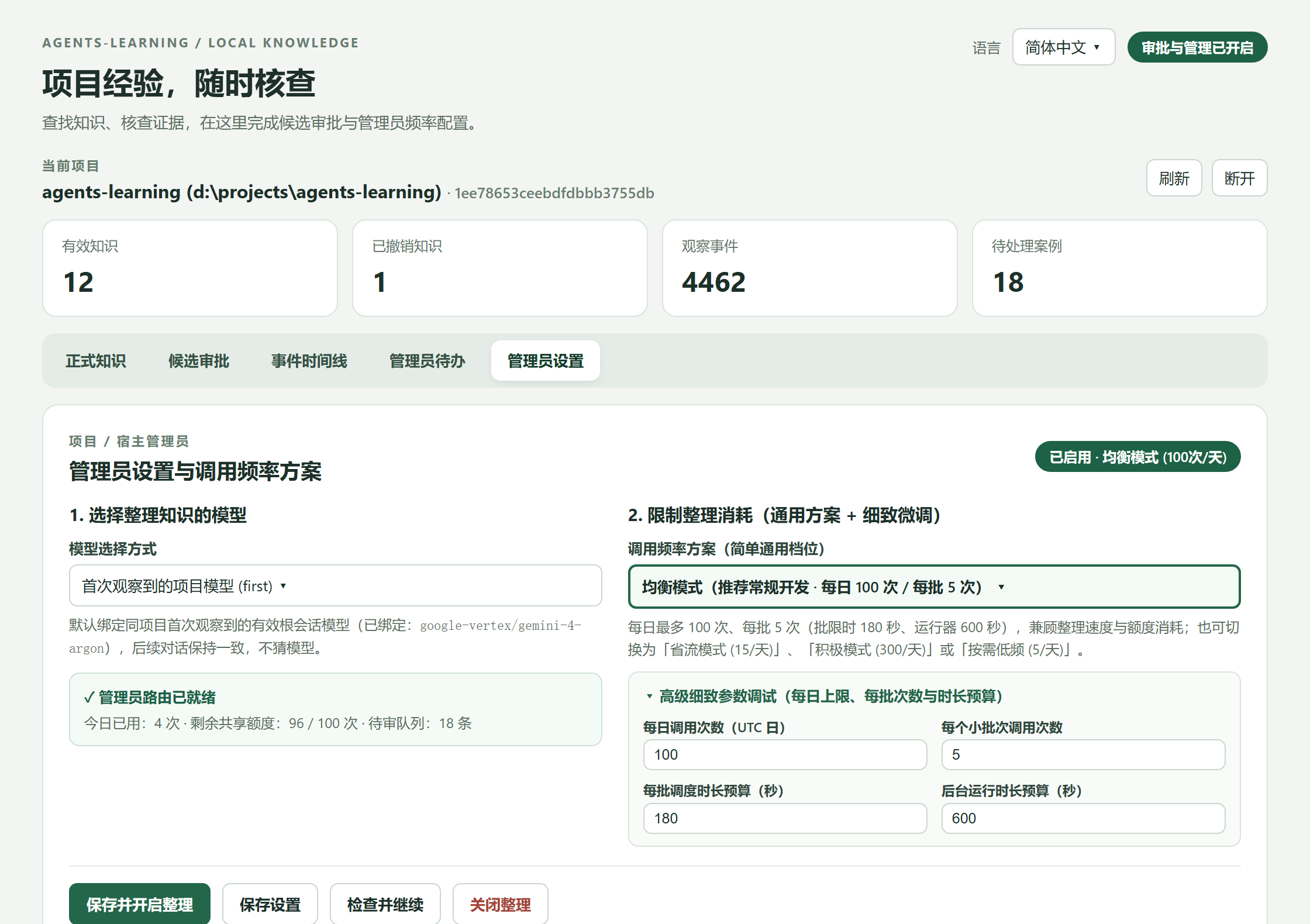Click the 检查并继续 button

(385, 904)
